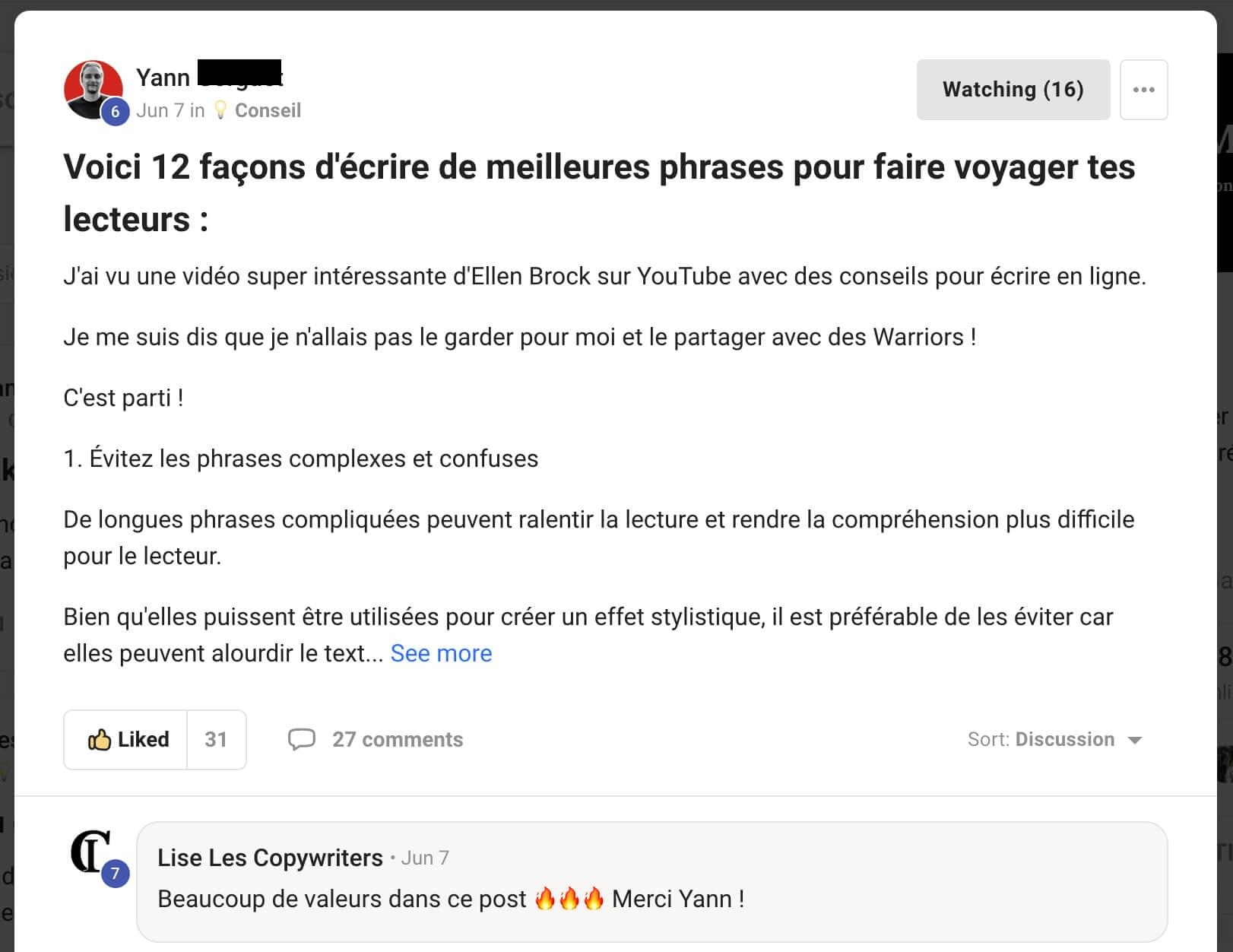1233x952 pixels.
Task: Expand post text with See more
Action: [x=441, y=653]
